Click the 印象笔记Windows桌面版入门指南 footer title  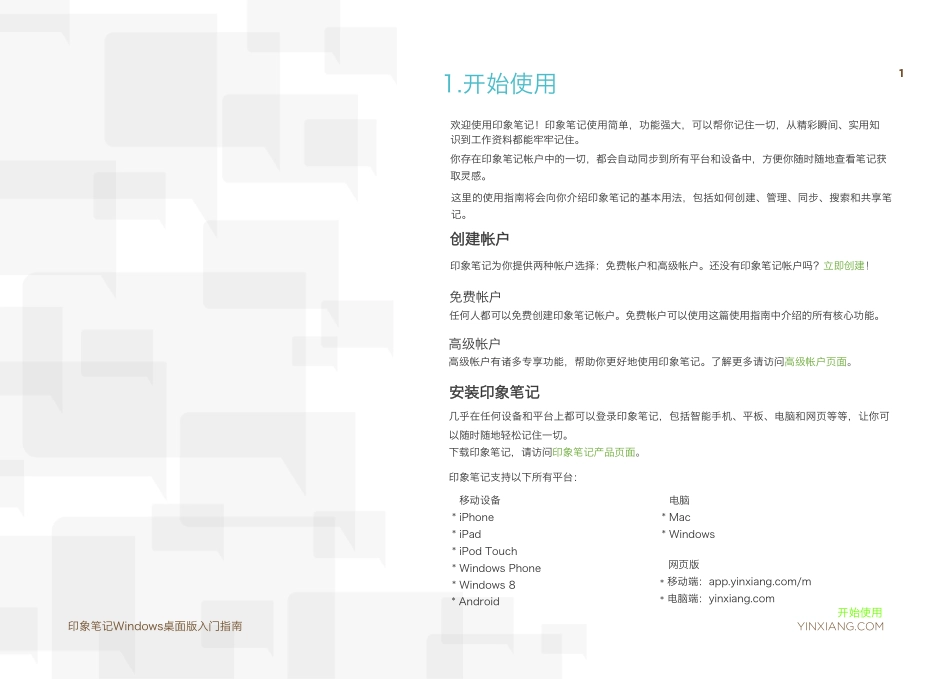155,626
